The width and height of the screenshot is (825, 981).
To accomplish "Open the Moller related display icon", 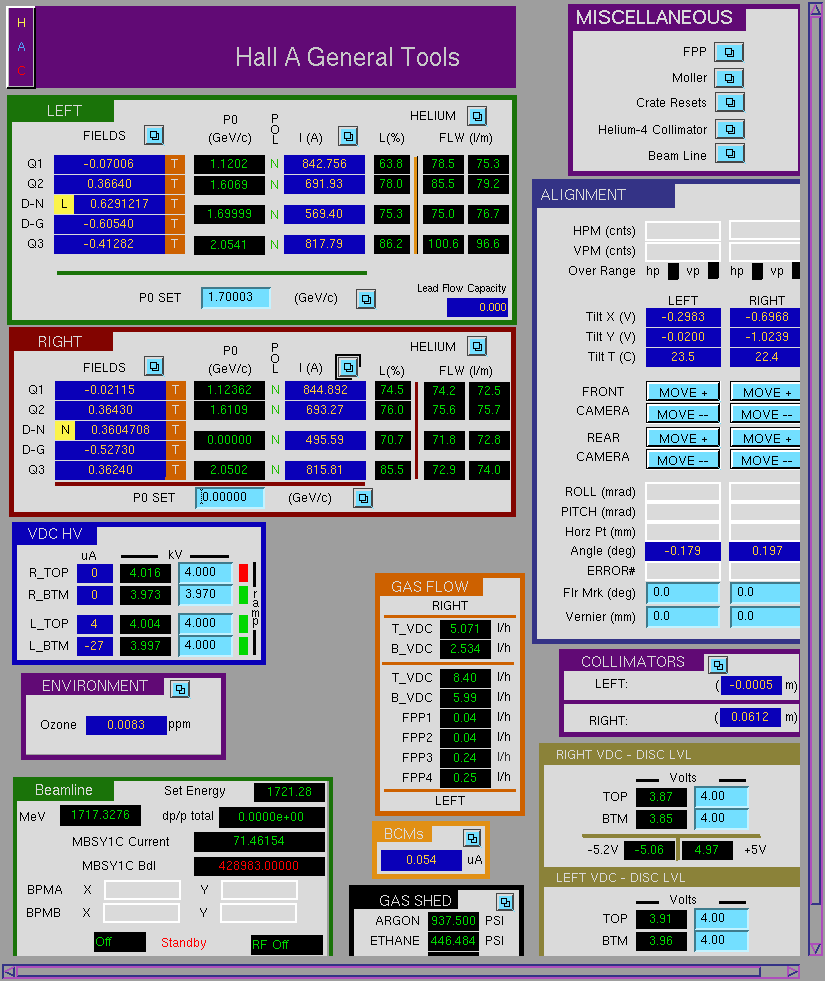I will click(x=729, y=78).
